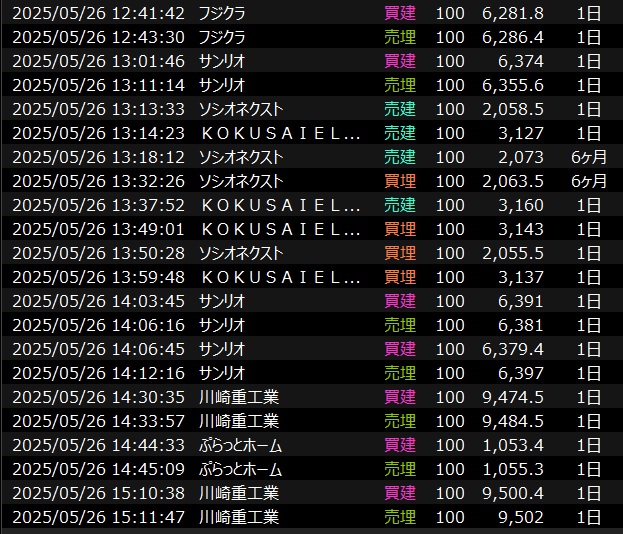The height and width of the screenshot is (534, 623).
Task: Select the 13:32:26 ソシオネクスト row timestamp
Action: [99, 181]
